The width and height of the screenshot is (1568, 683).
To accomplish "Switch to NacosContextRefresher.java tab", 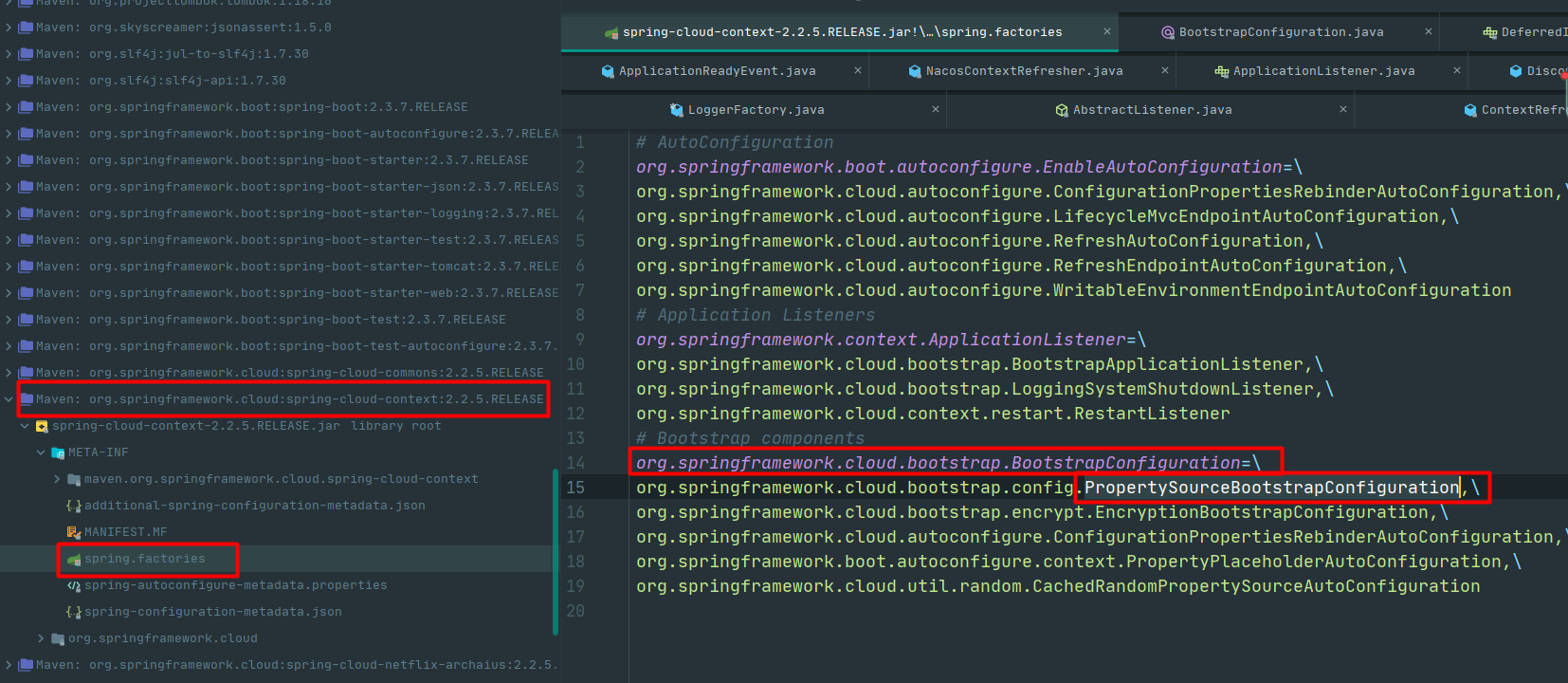I will [1024, 71].
